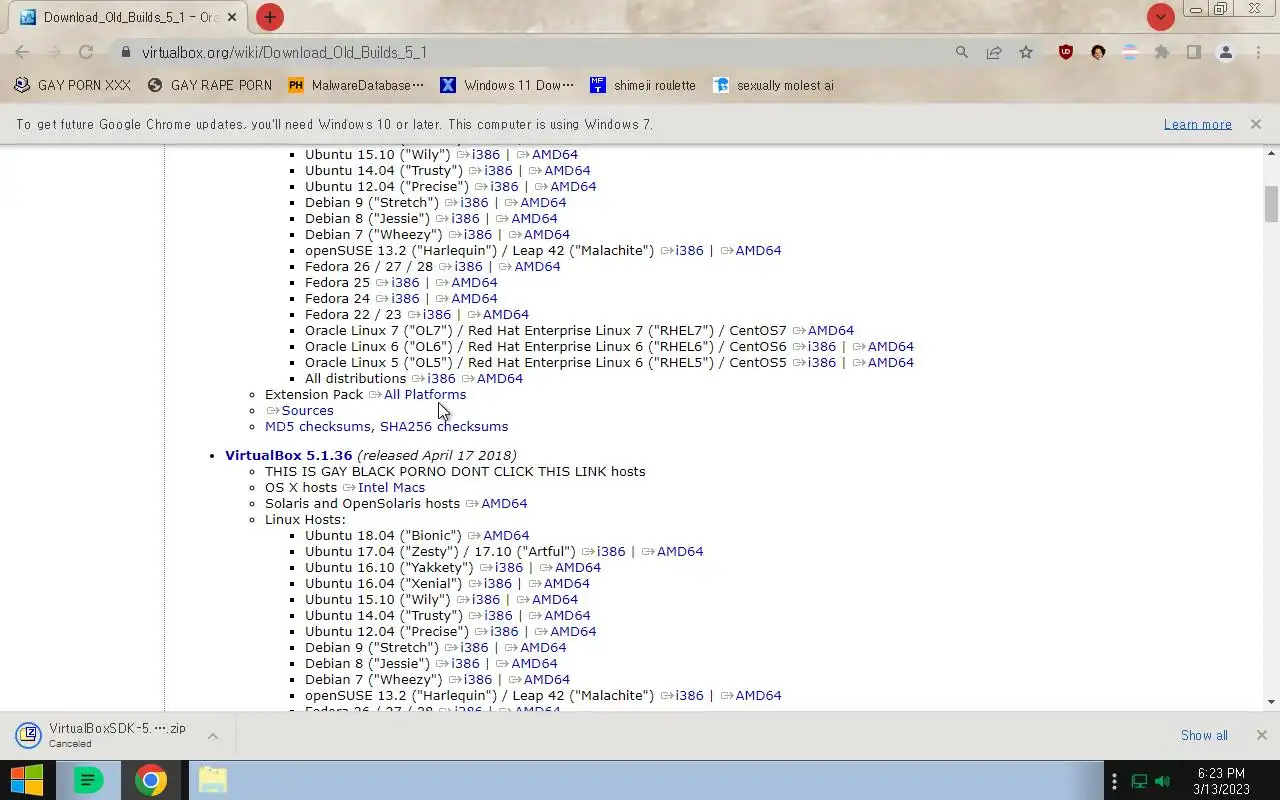Viewport: 1280px width, 800px height.
Task: Close the downloads bar
Action: (1261, 735)
